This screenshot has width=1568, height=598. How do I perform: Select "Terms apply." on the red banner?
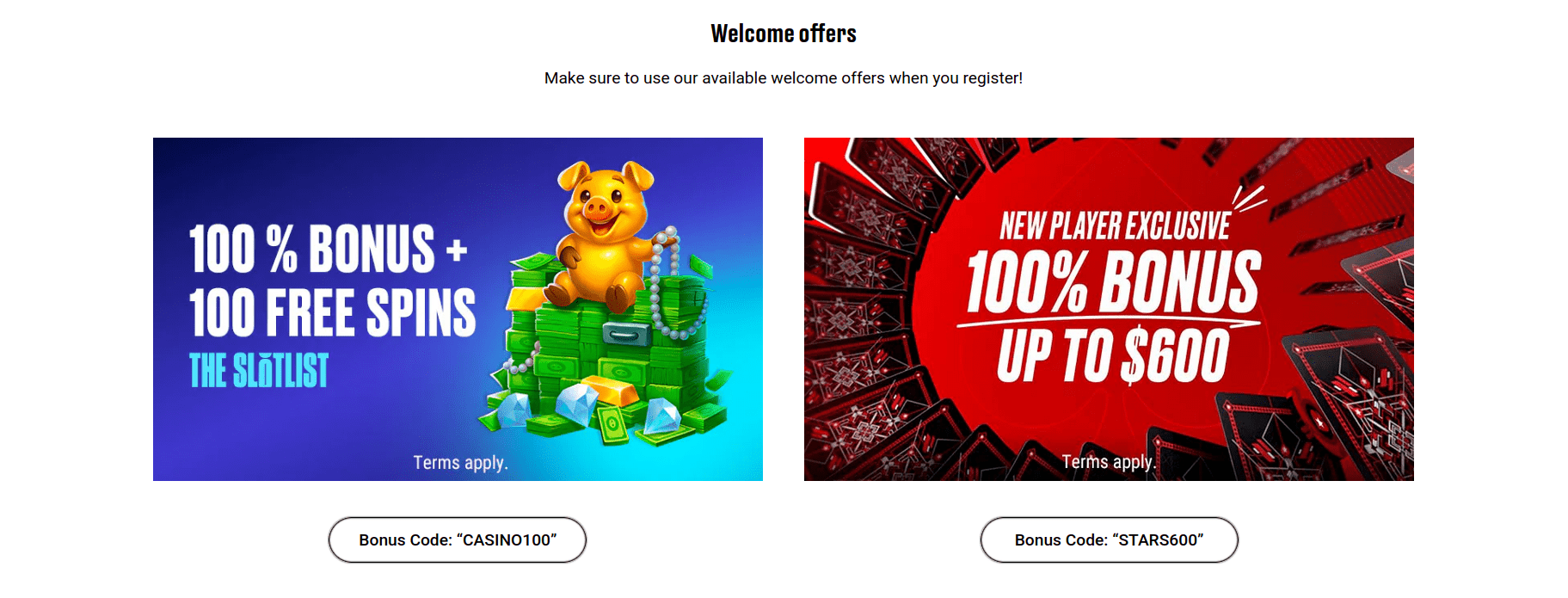pos(1109,462)
